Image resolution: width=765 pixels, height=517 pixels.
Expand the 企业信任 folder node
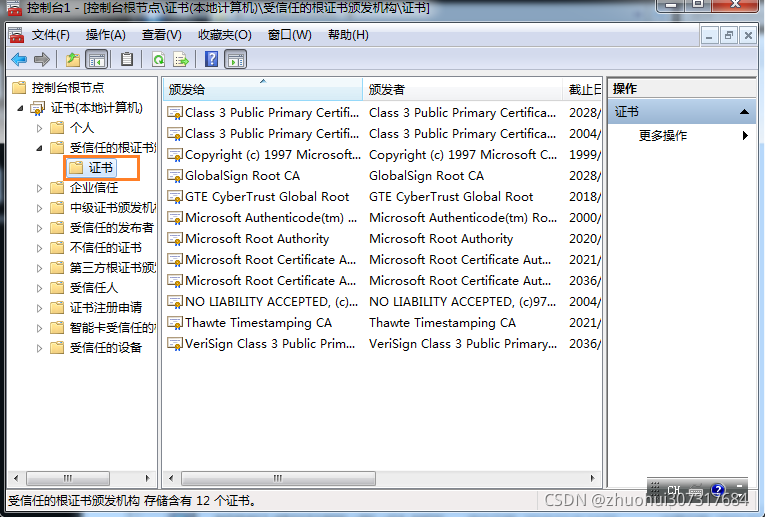click(x=40, y=188)
